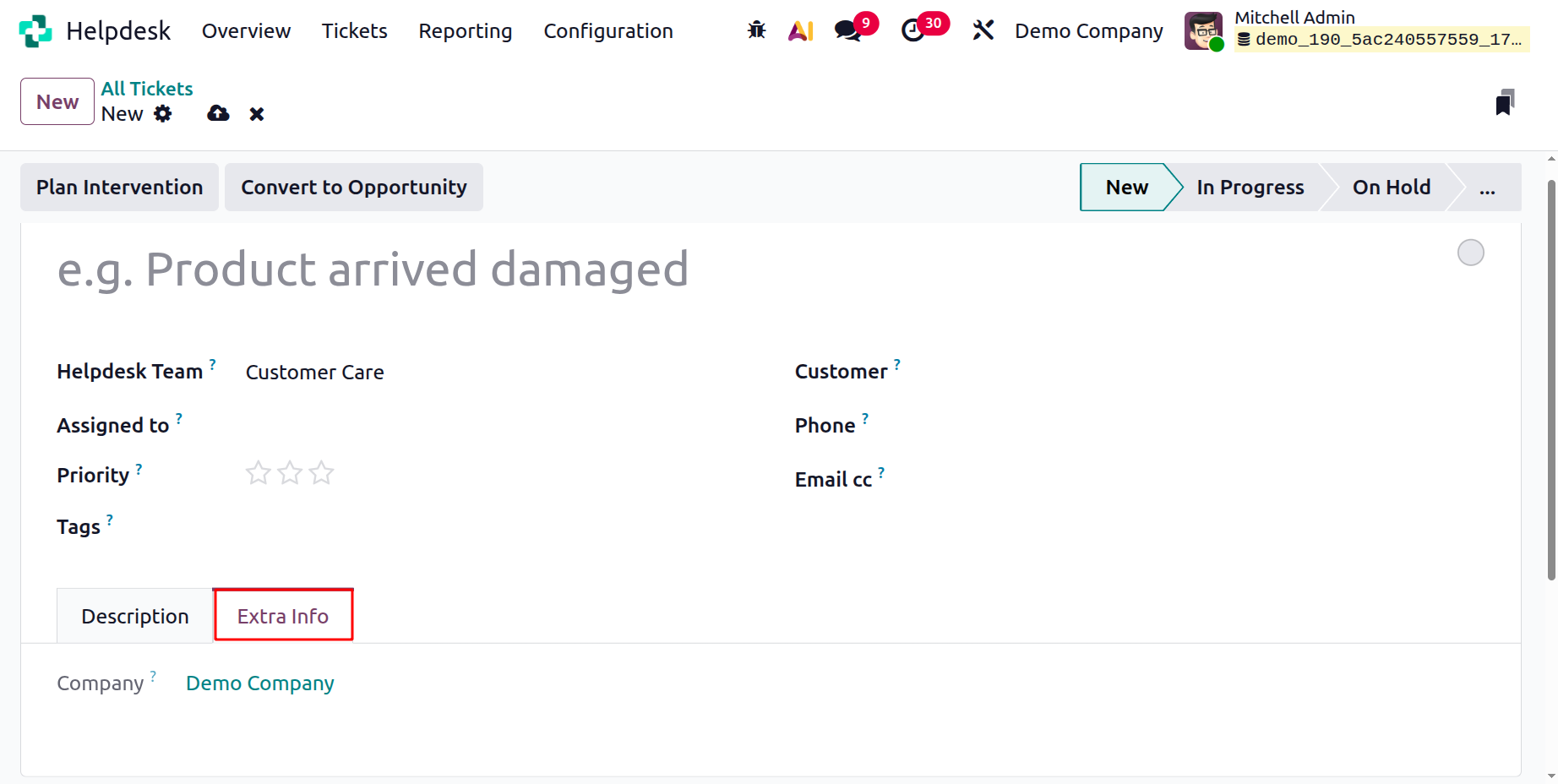Screen dimensions: 1558x784
Task: Open the ticket actions gear icon
Action: coord(163,113)
